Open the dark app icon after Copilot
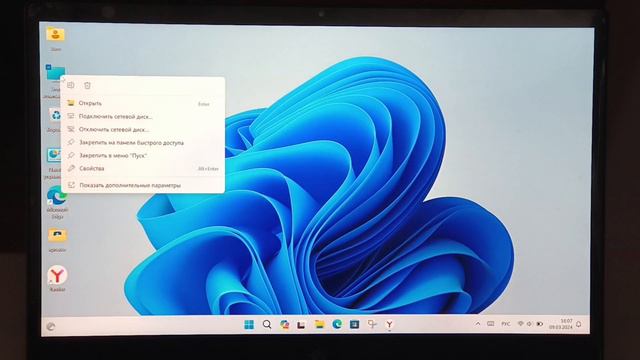 click(302, 324)
